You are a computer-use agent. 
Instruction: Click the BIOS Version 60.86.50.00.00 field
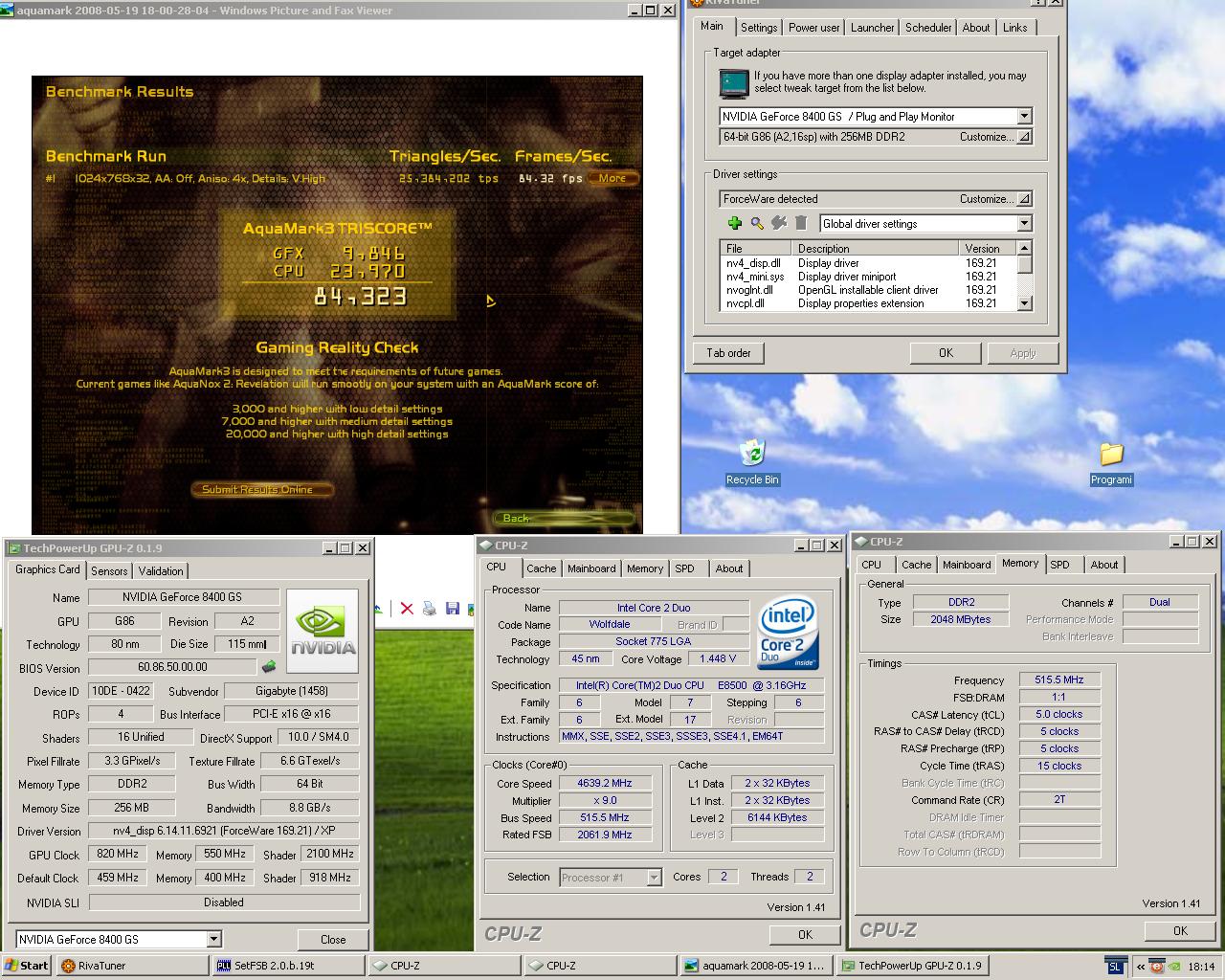172,667
